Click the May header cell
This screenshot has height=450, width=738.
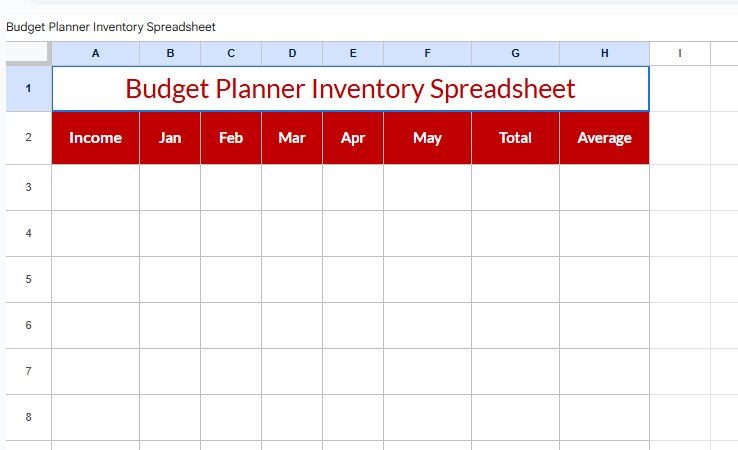pos(427,138)
